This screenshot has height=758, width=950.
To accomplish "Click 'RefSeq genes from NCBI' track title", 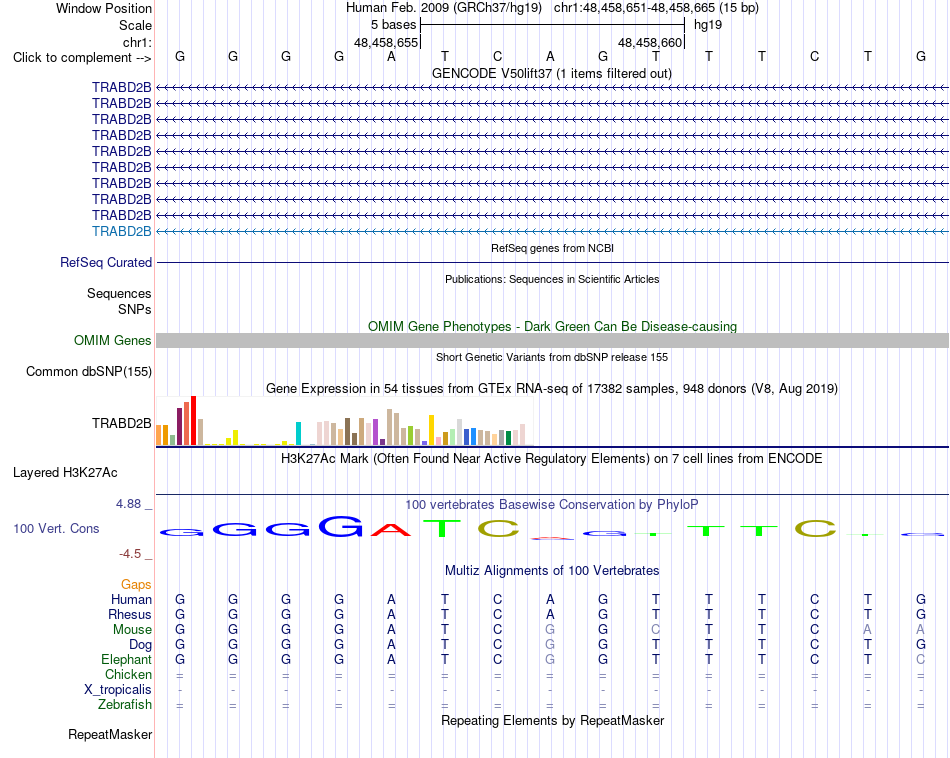I will 552,248.
